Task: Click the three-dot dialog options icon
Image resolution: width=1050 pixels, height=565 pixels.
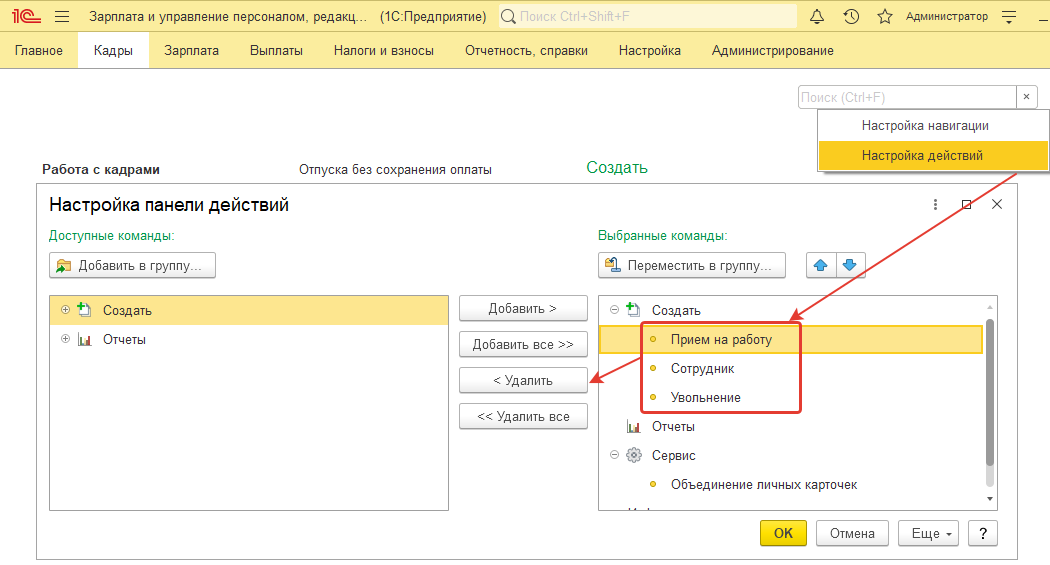Action: pyautogui.click(x=935, y=204)
